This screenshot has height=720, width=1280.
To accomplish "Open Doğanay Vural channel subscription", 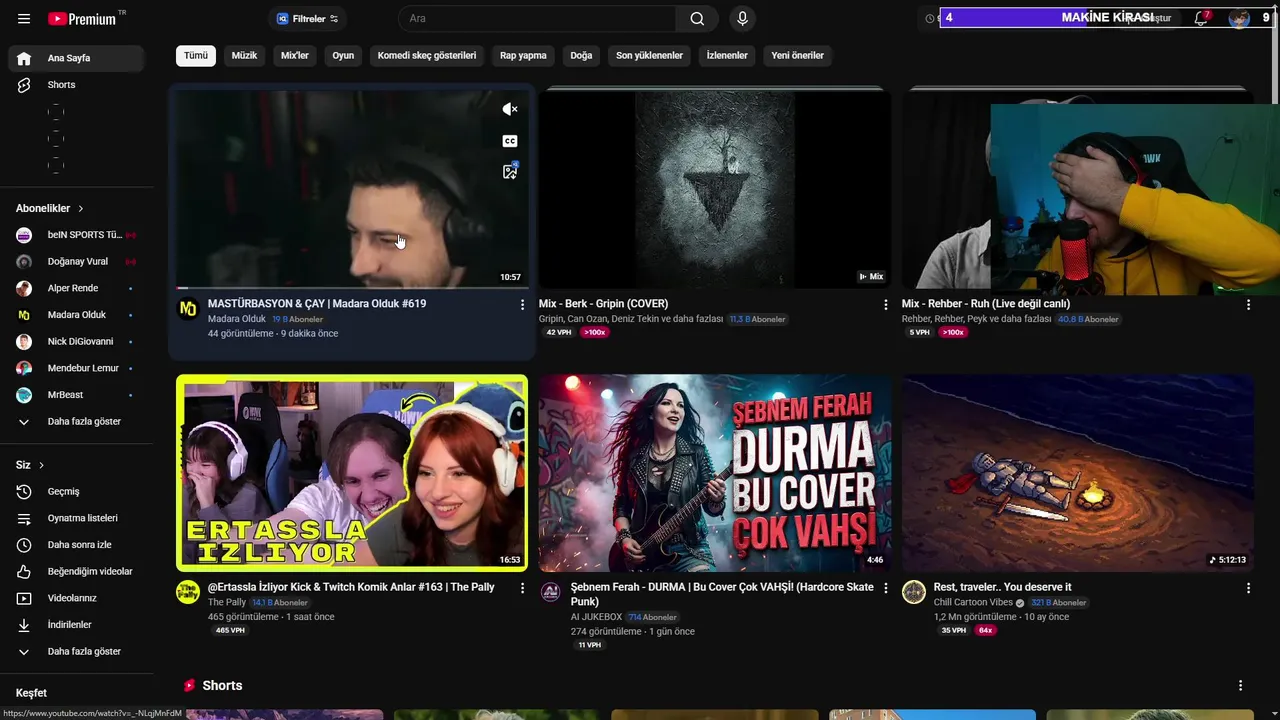I will point(76,262).
